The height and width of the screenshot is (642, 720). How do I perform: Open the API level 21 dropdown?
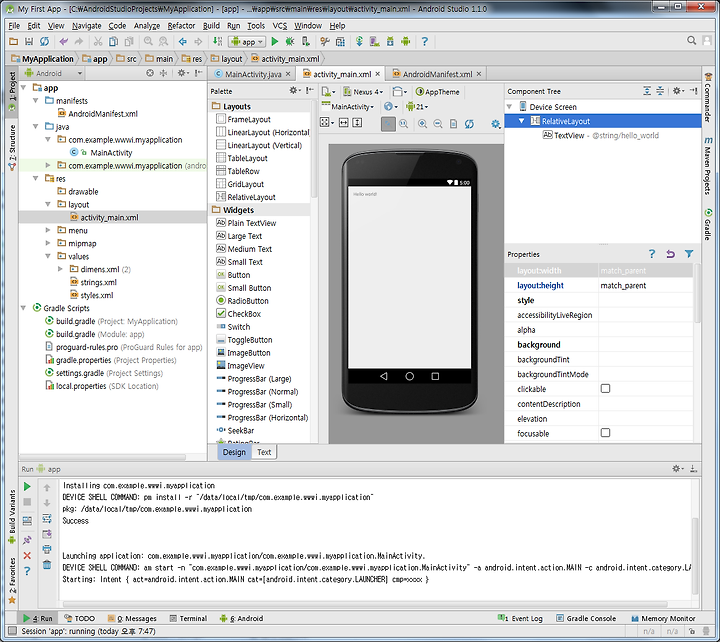point(417,107)
